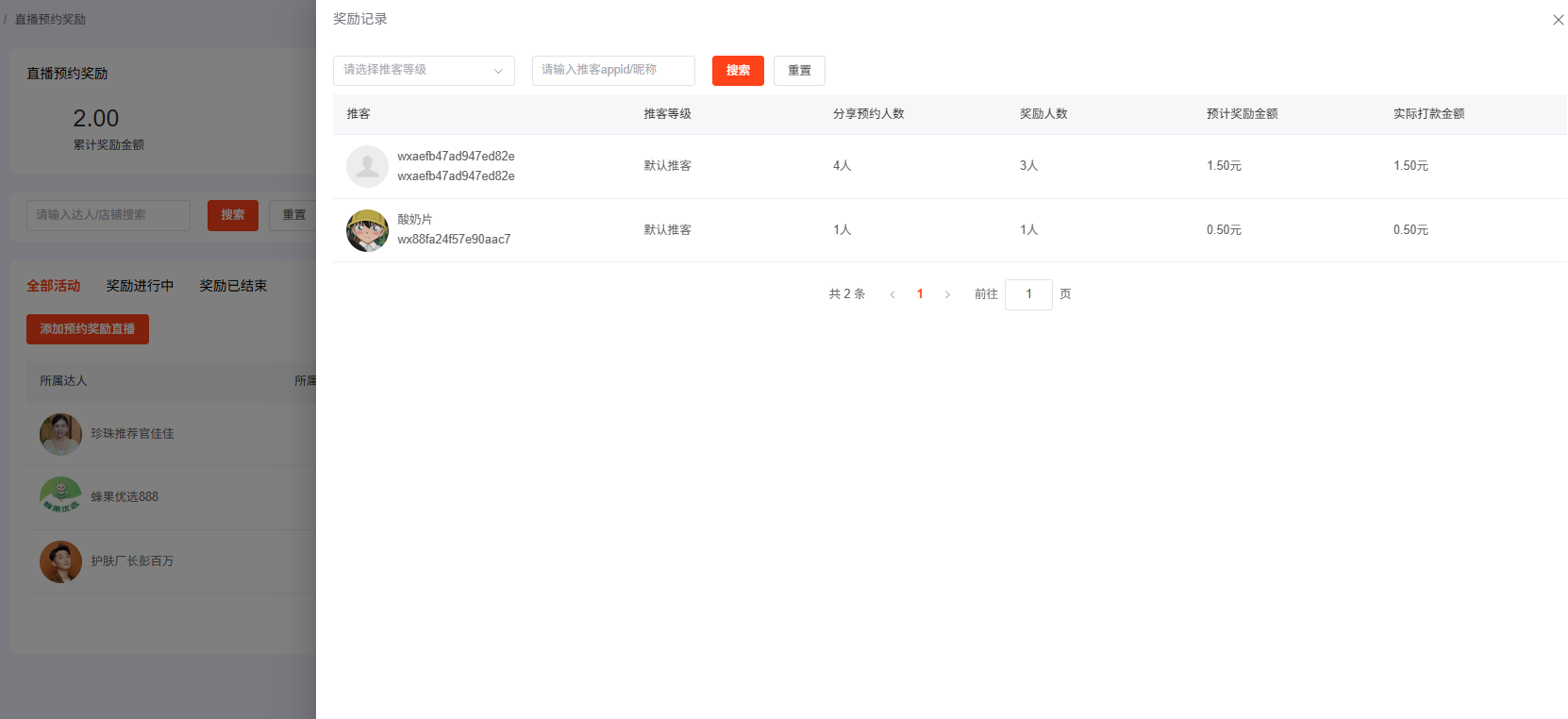Click the 酸奶片 cartoon avatar
1568x719 pixels.
[x=367, y=230]
